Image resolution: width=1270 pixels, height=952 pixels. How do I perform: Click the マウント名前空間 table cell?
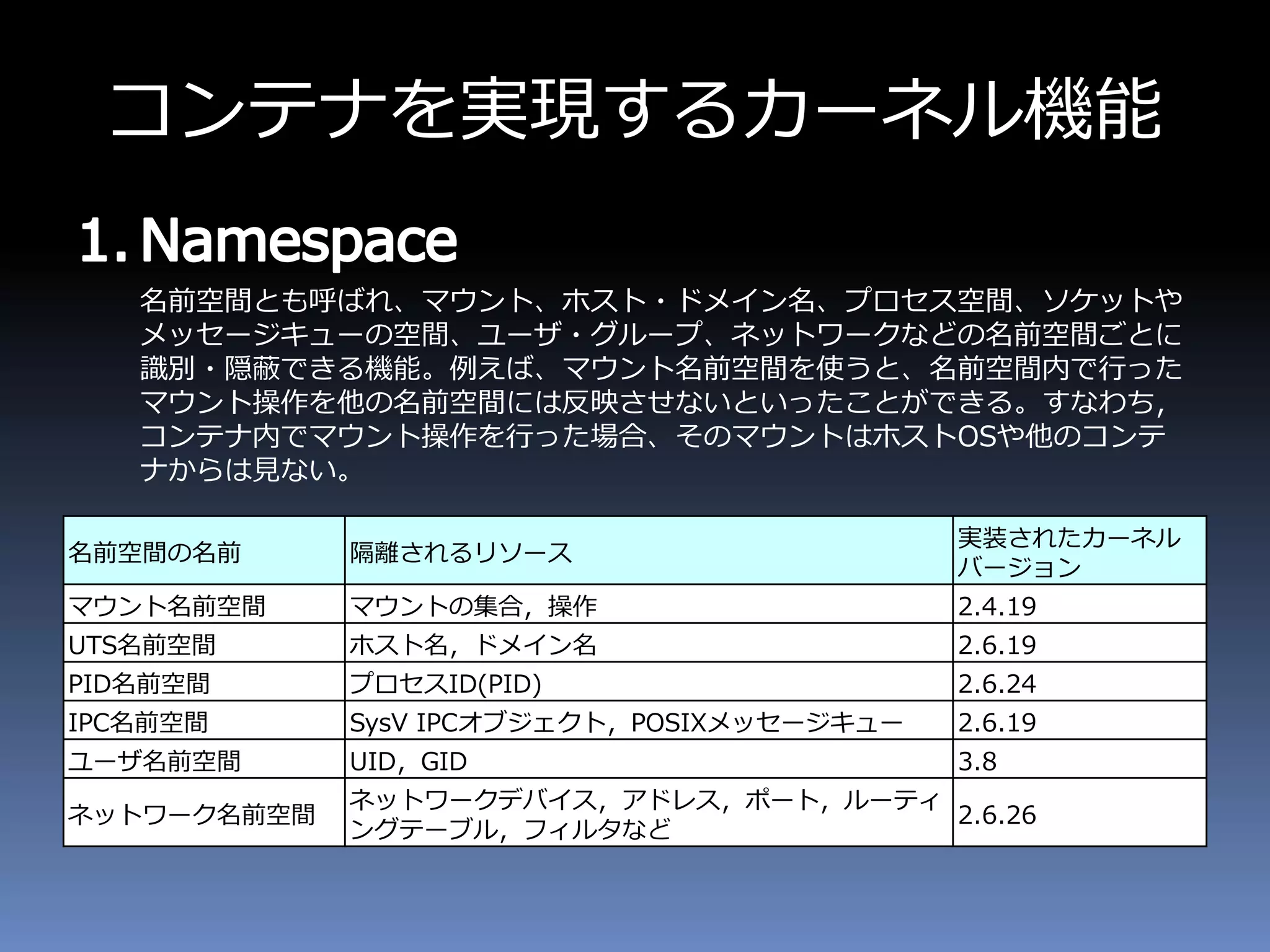(x=166, y=606)
